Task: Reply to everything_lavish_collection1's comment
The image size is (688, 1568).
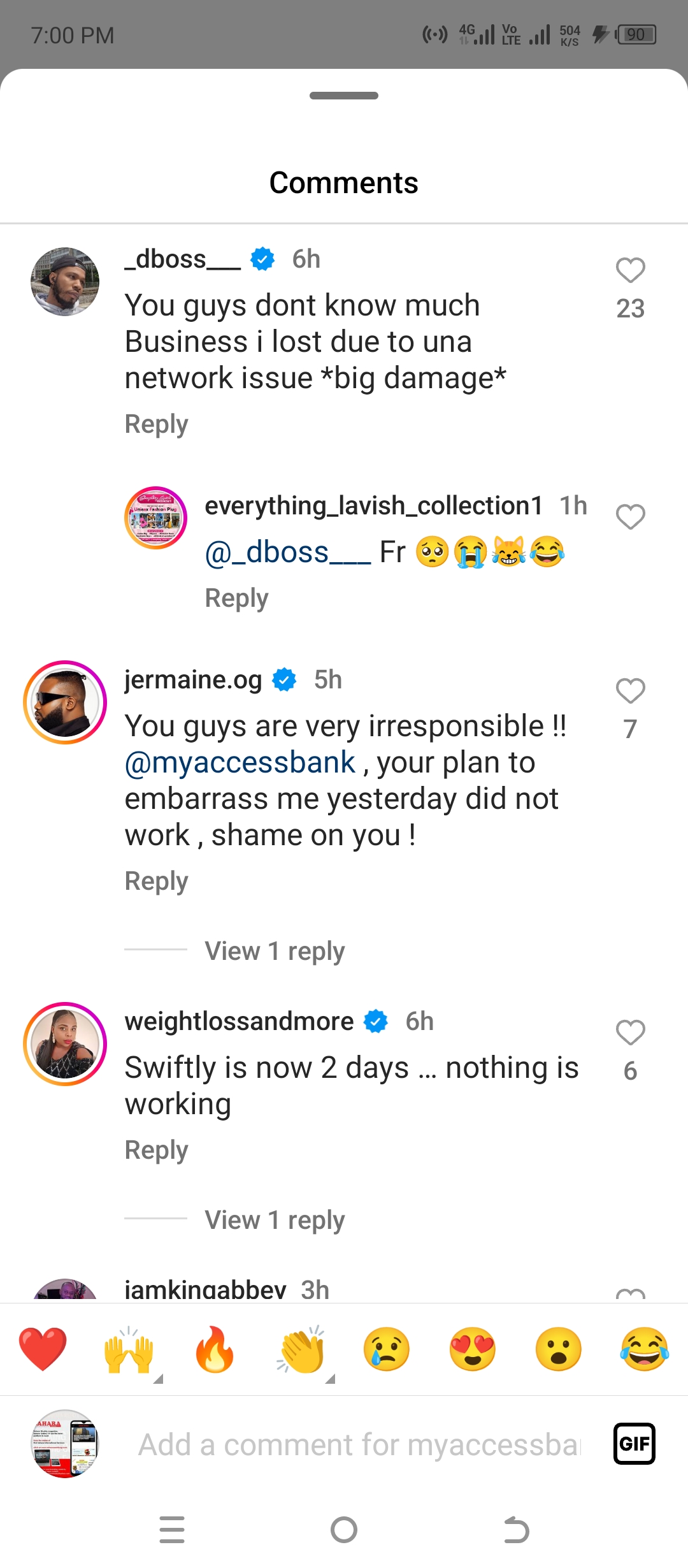Action: 237,599
